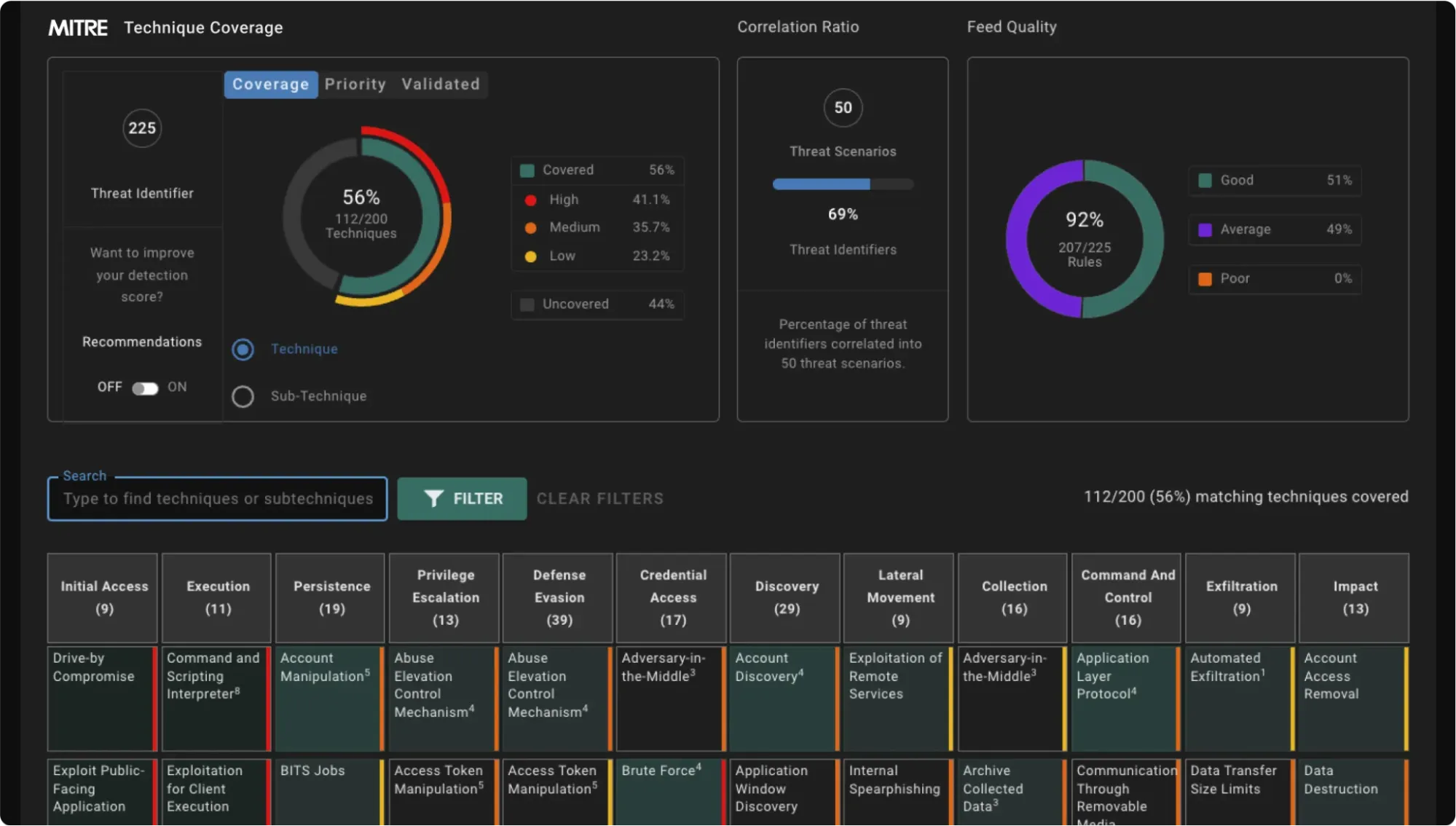Open Application Layer Protocol tile
Viewport: 1456px width, 826px height.
pos(1127,699)
